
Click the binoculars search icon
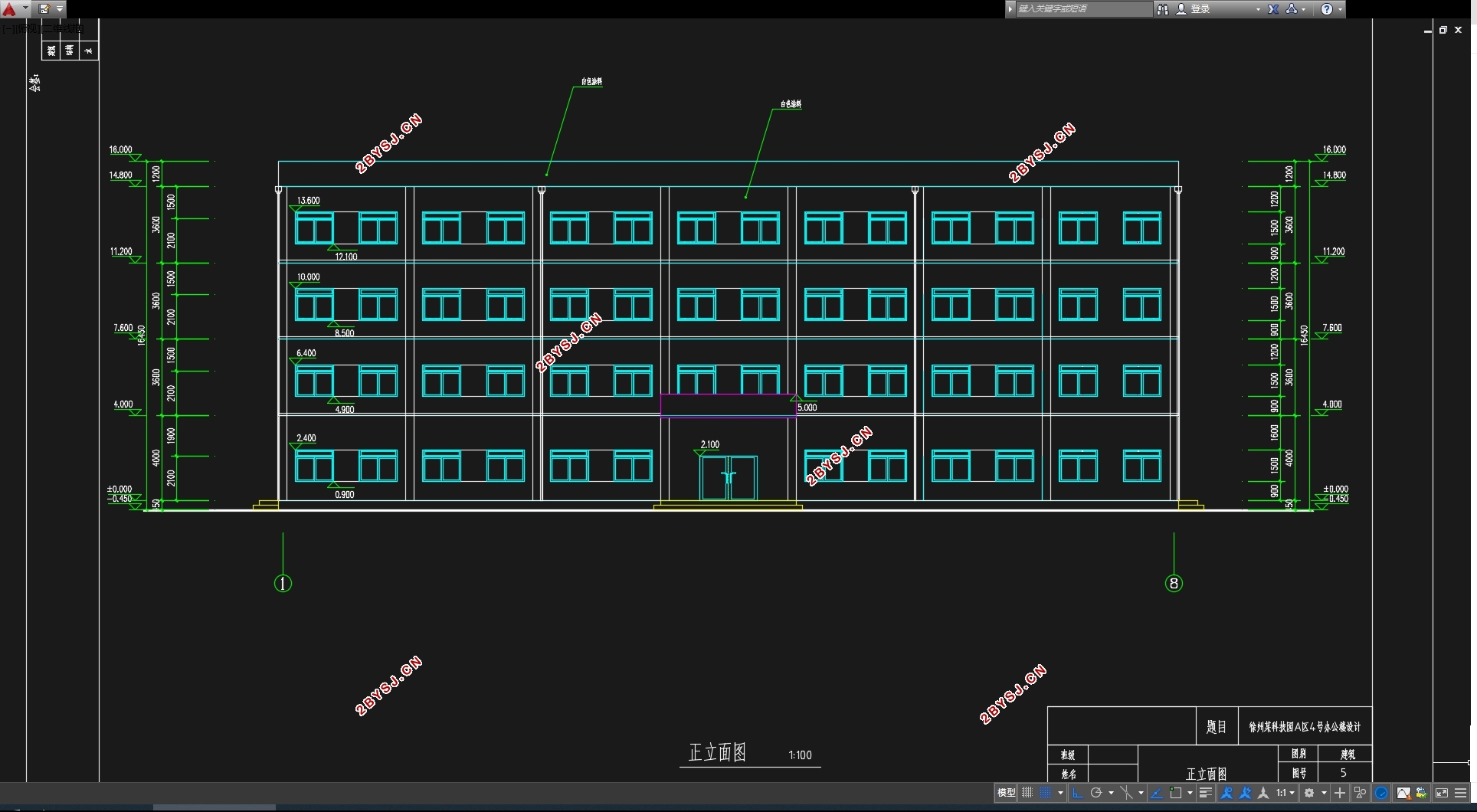pos(1163,9)
